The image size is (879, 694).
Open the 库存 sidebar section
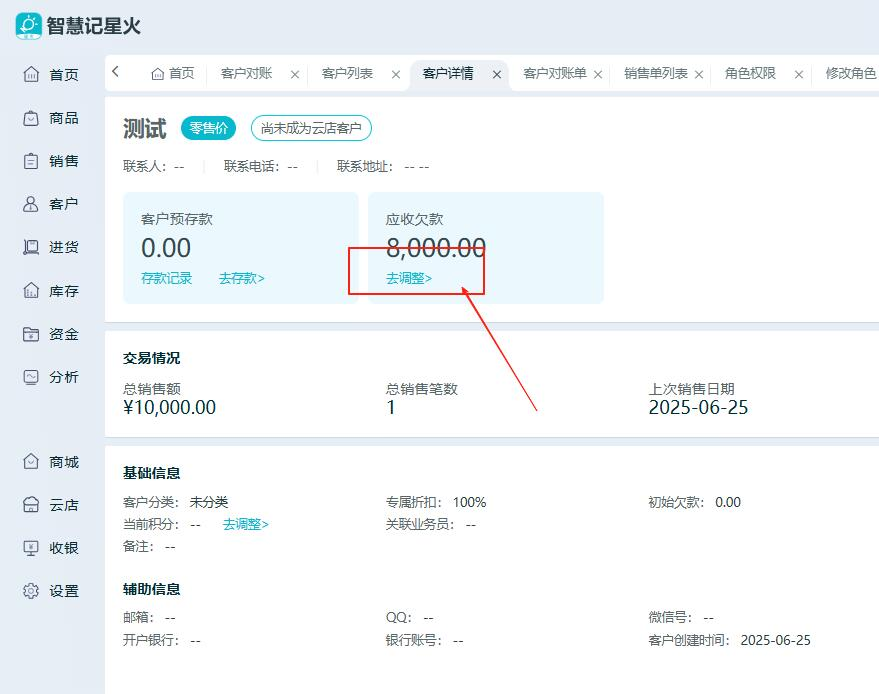coord(50,291)
